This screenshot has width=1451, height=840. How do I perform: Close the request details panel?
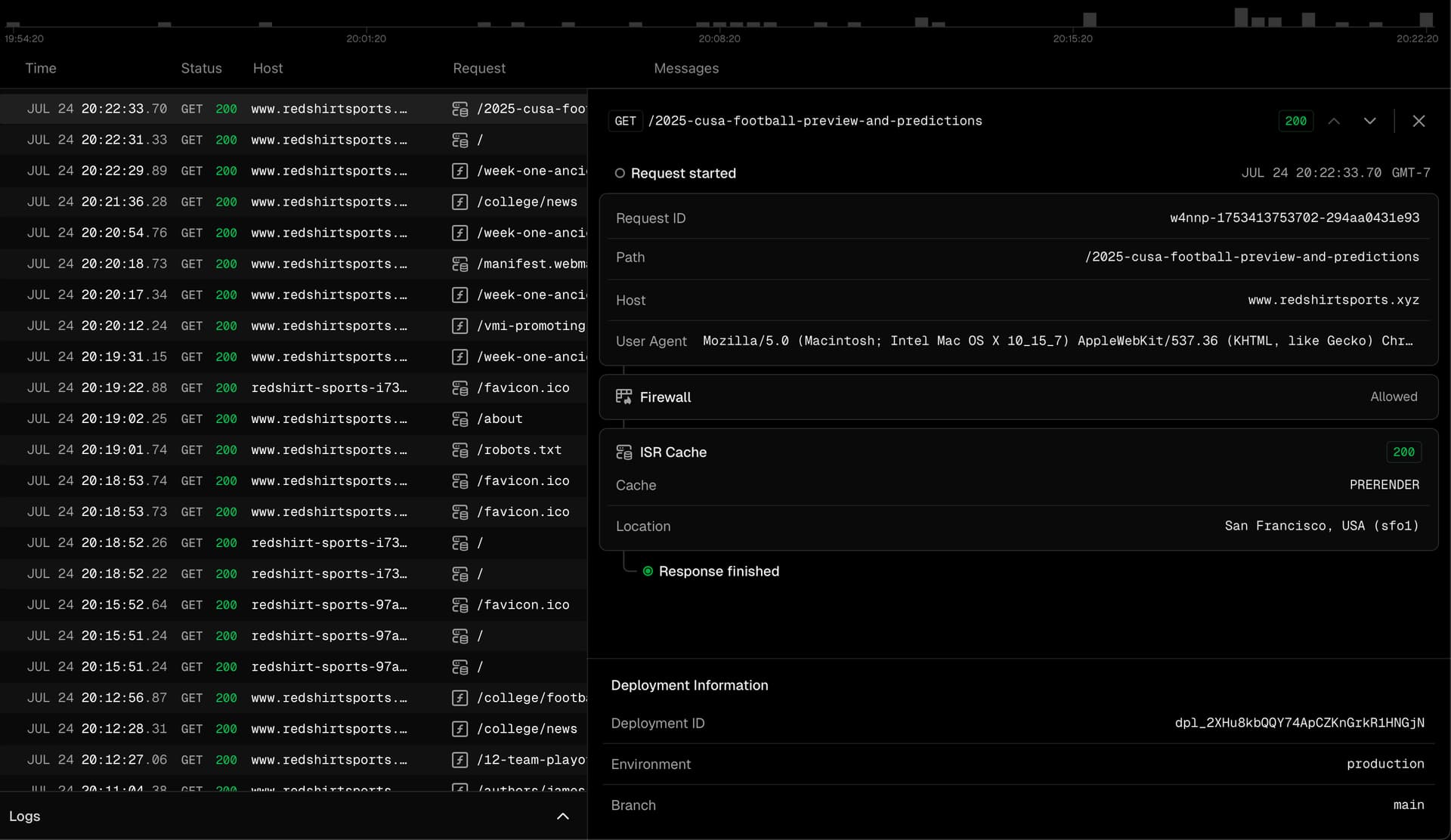tap(1419, 121)
